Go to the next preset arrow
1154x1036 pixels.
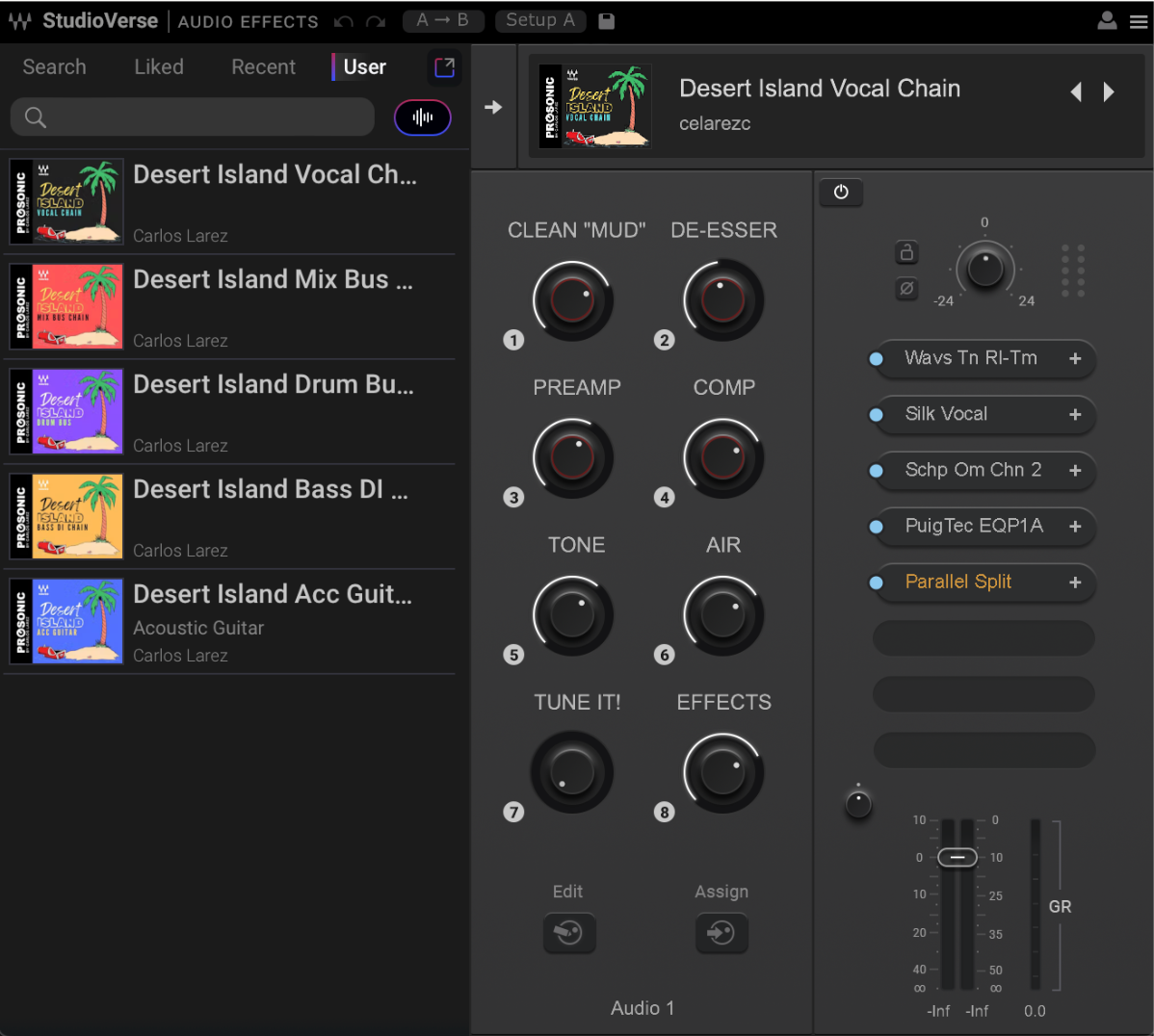coord(1109,92)
